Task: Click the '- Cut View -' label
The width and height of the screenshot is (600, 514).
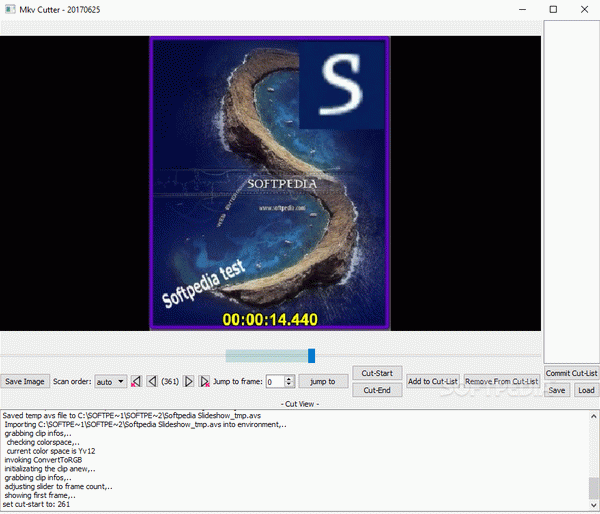Action: coord(300,404)
